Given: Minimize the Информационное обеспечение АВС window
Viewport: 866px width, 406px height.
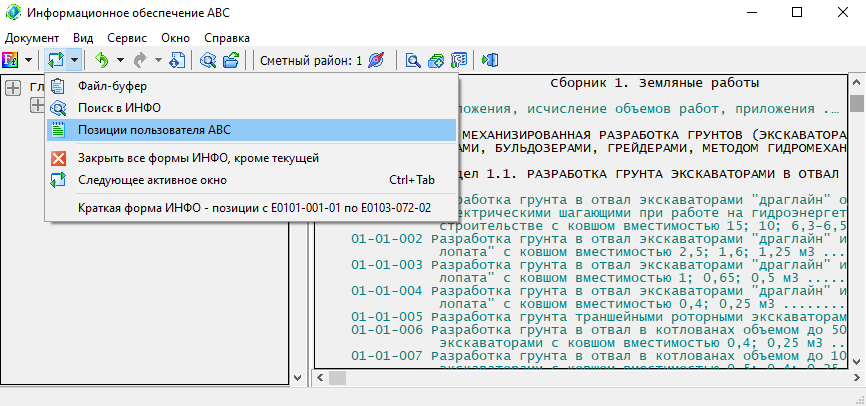Looking at the screenshot, I should 752,12.
